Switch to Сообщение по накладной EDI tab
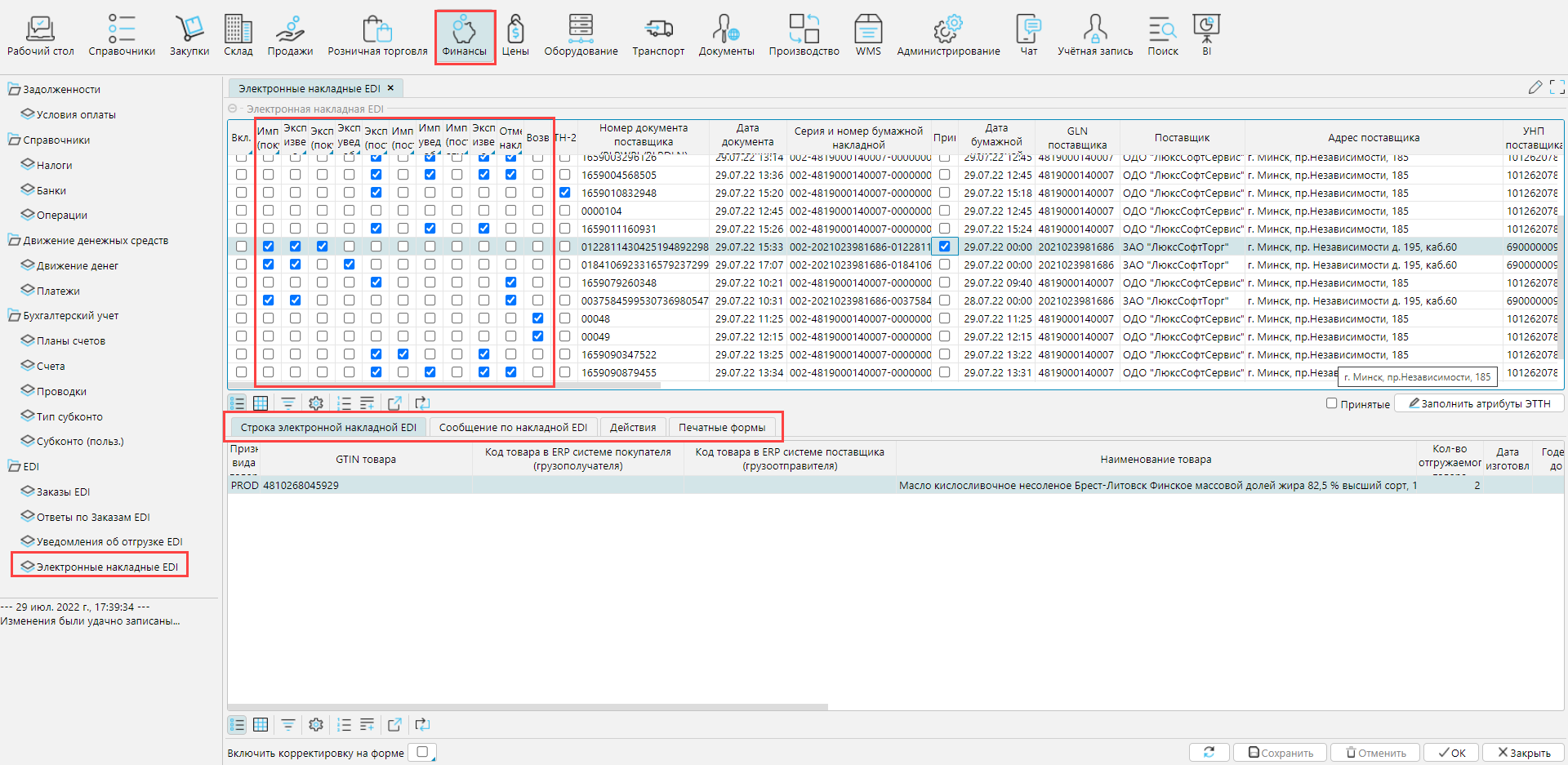This screenshot has width=1568, height=765. tap(513, 427)
